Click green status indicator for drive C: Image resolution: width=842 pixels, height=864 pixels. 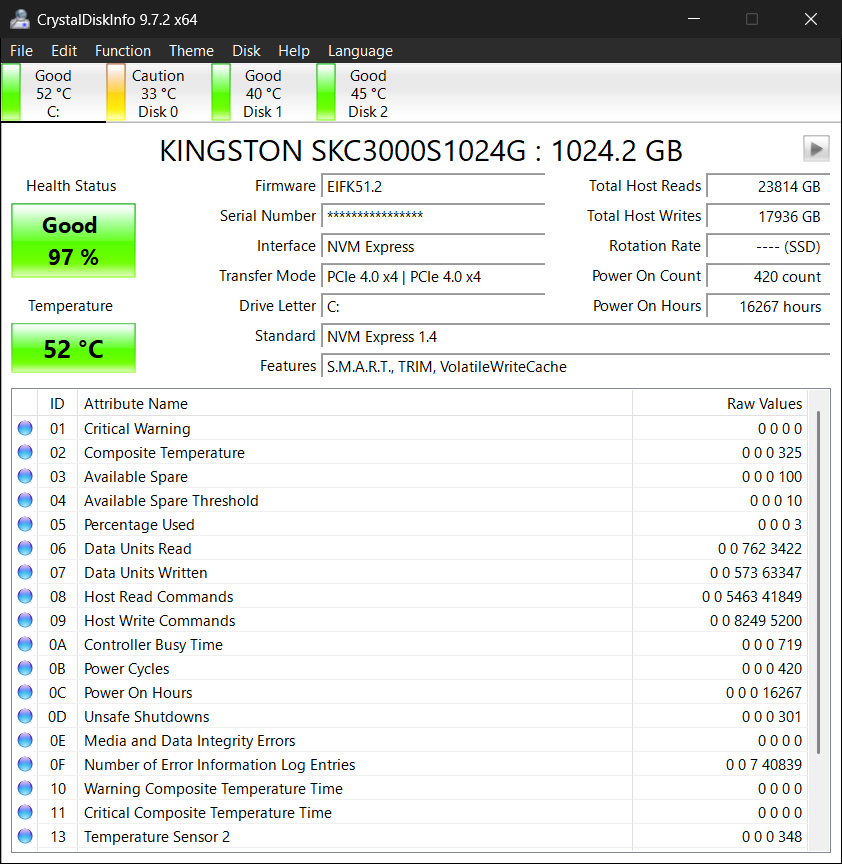11,92
